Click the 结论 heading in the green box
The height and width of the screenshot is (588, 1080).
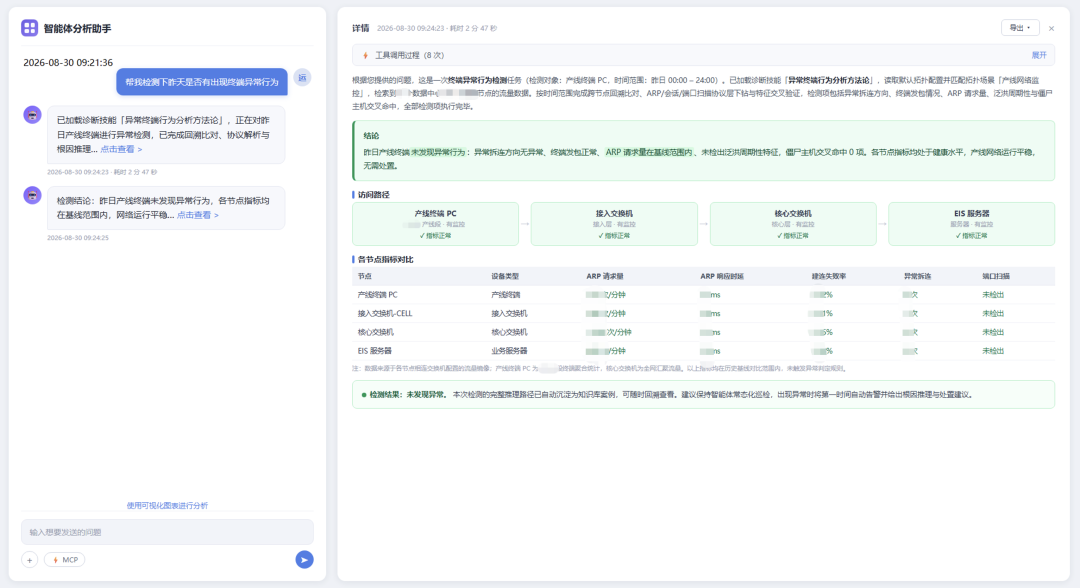tap(371, 136)
